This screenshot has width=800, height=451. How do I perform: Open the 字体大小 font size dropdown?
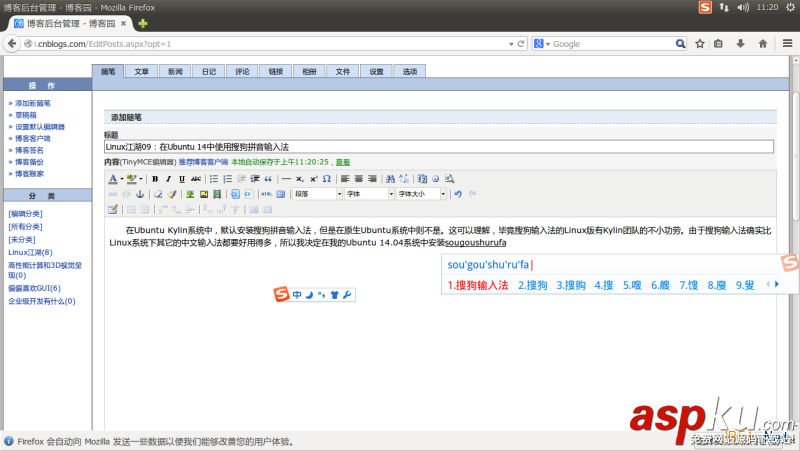coord(443,194)
